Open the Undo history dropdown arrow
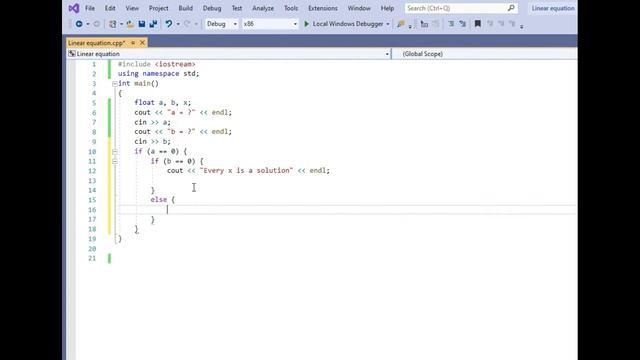The image size is (640, 360). (178, 24)
